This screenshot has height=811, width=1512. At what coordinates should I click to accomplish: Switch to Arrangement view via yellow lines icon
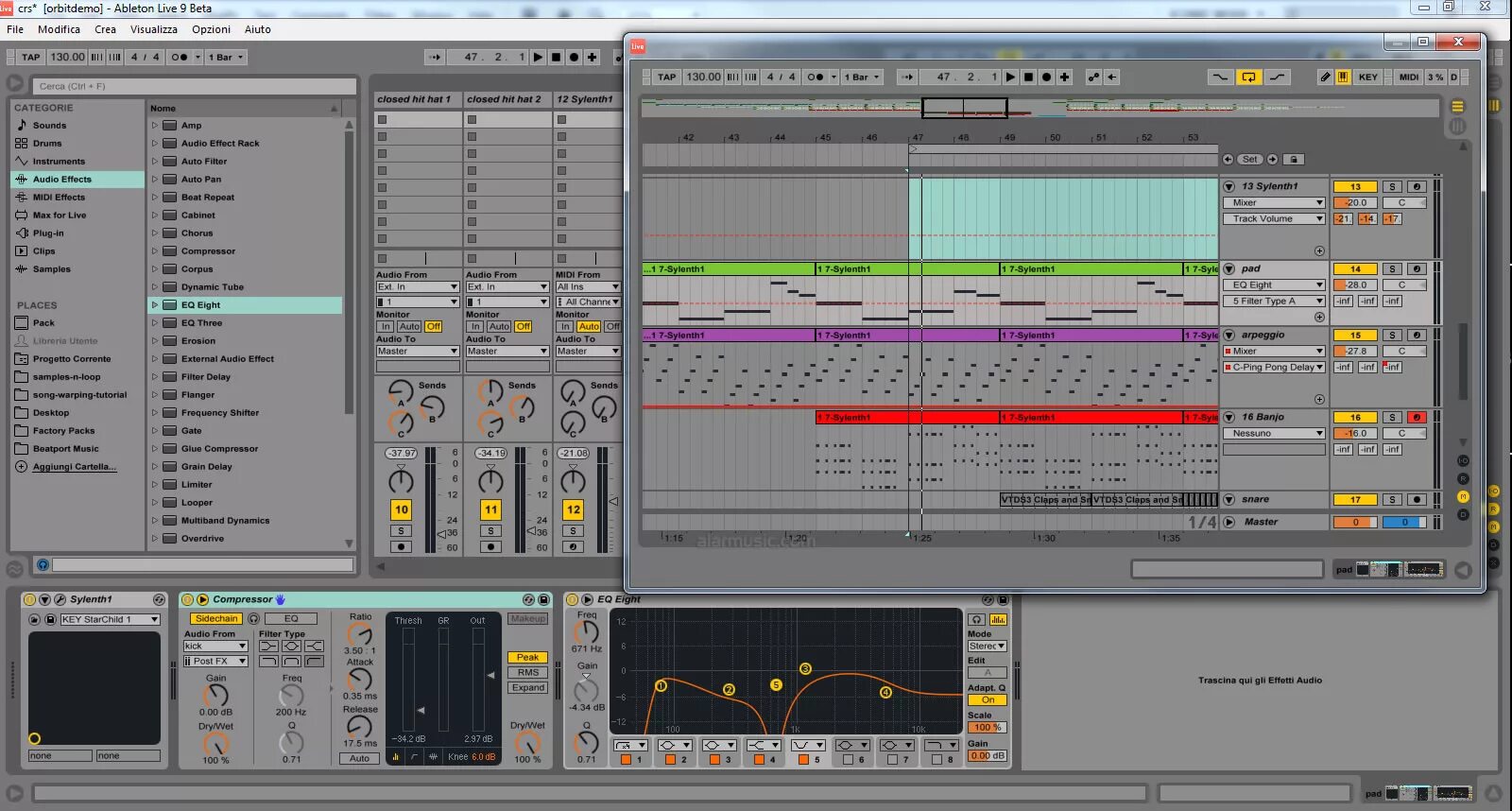click(x=1457, y=106)
